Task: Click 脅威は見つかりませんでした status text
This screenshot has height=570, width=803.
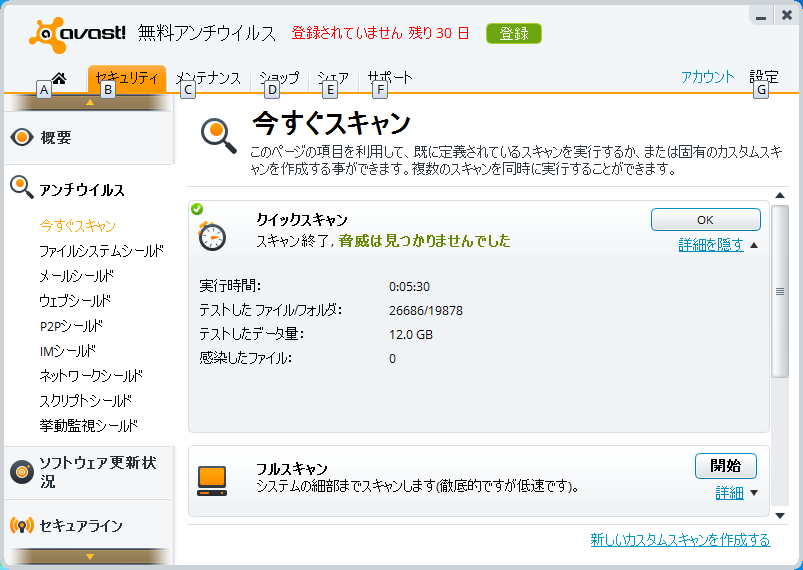Action: click(x=425, y=240)
